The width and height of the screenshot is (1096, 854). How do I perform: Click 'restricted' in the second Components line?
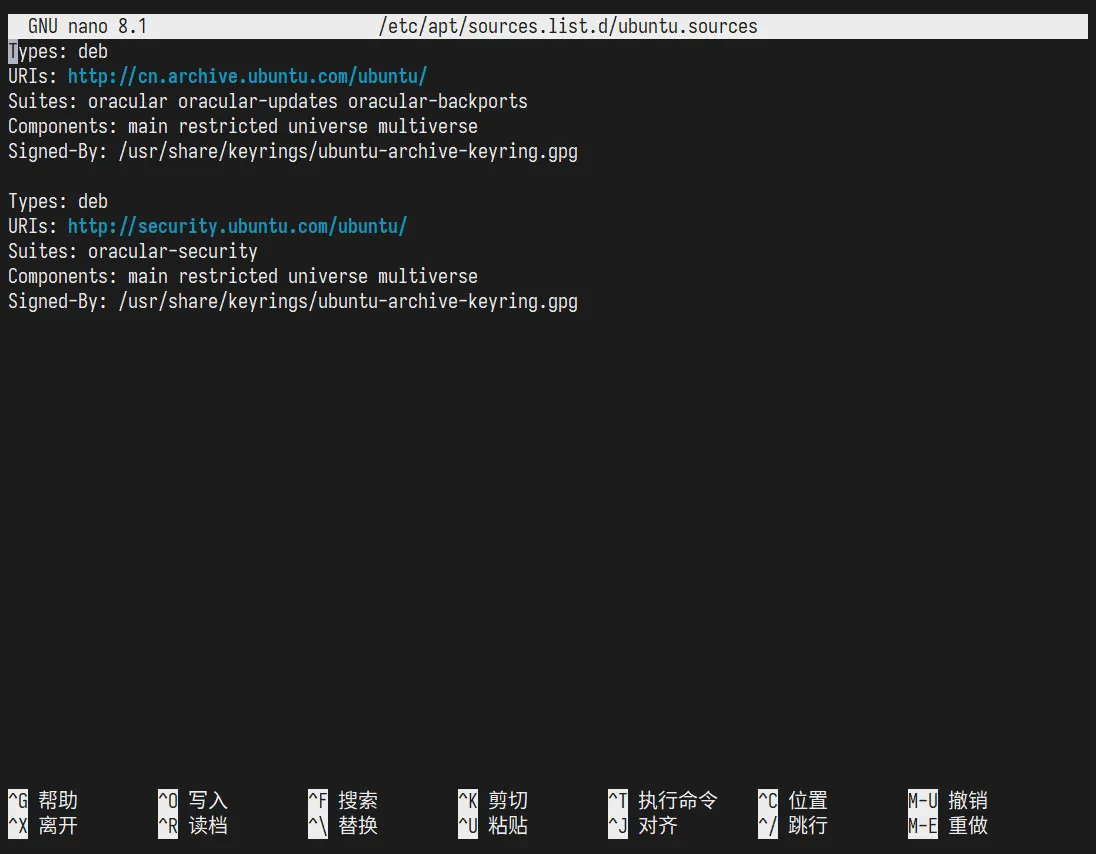click(x=228, y=277)
